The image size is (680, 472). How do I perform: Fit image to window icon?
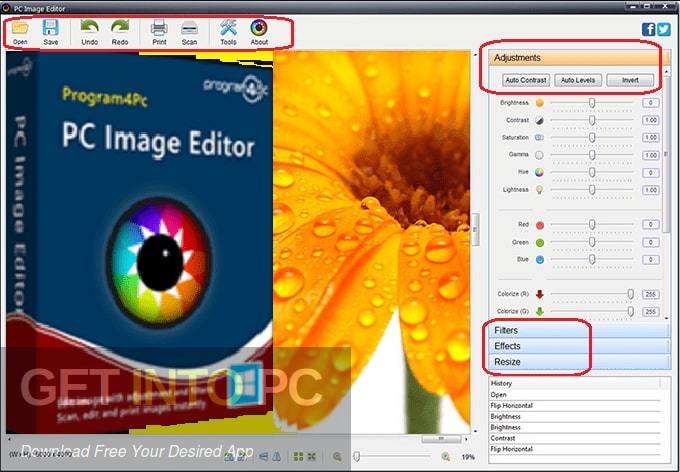point(312,456)
